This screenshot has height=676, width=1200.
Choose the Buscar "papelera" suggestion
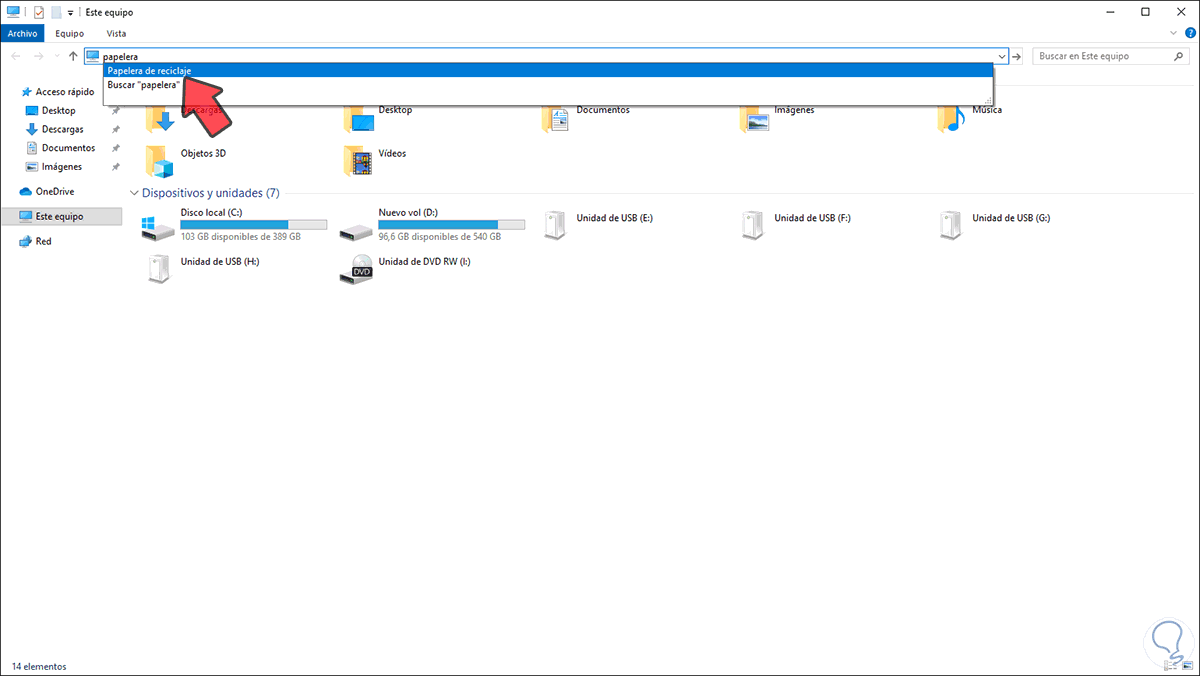point(548,85)
